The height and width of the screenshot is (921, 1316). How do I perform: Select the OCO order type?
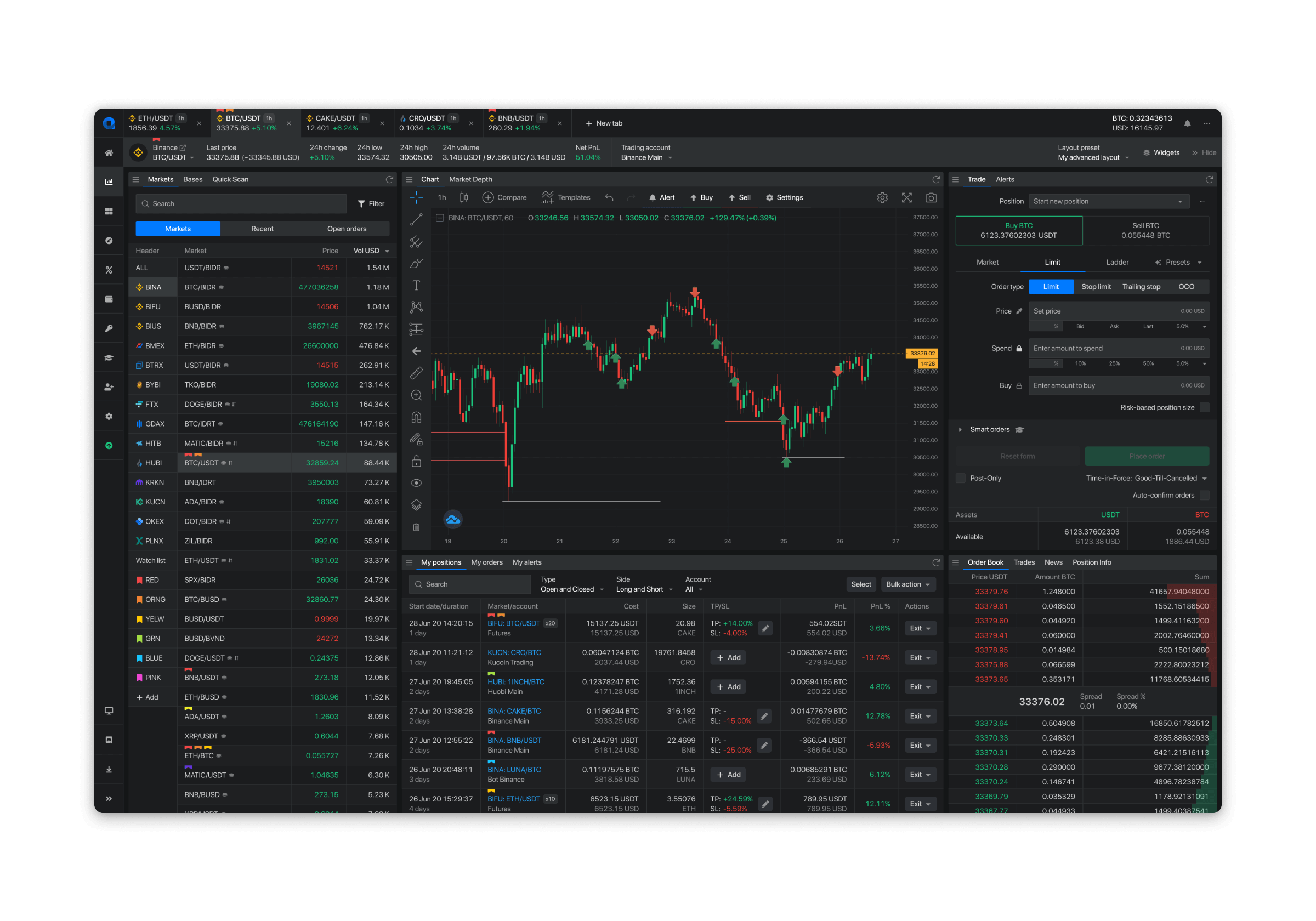tap(1187, 287)
